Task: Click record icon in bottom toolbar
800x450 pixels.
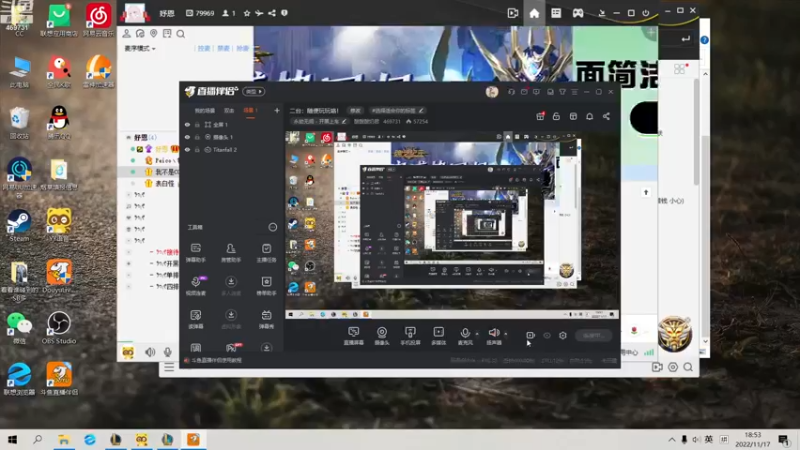Action: point(531,335)
